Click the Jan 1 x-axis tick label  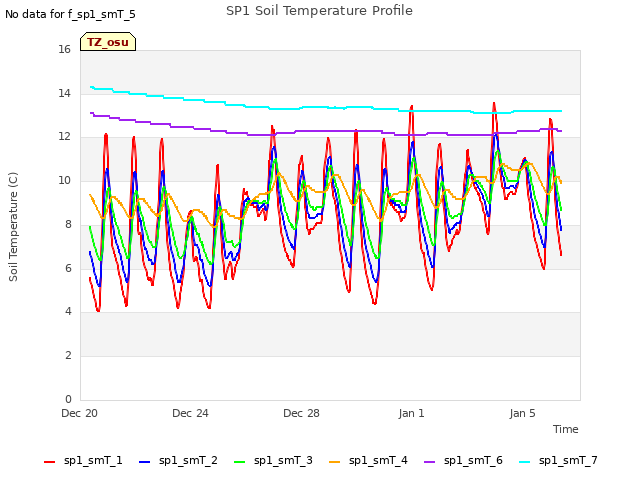pos(411,413)
